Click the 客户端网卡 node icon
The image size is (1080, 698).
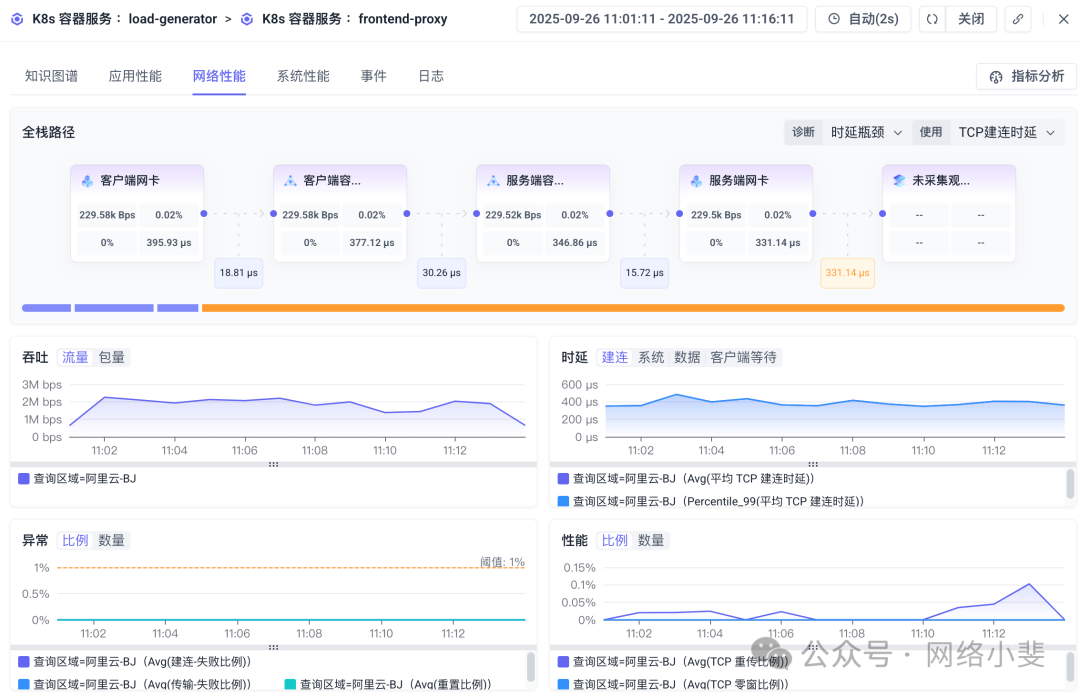pos(87,179)
